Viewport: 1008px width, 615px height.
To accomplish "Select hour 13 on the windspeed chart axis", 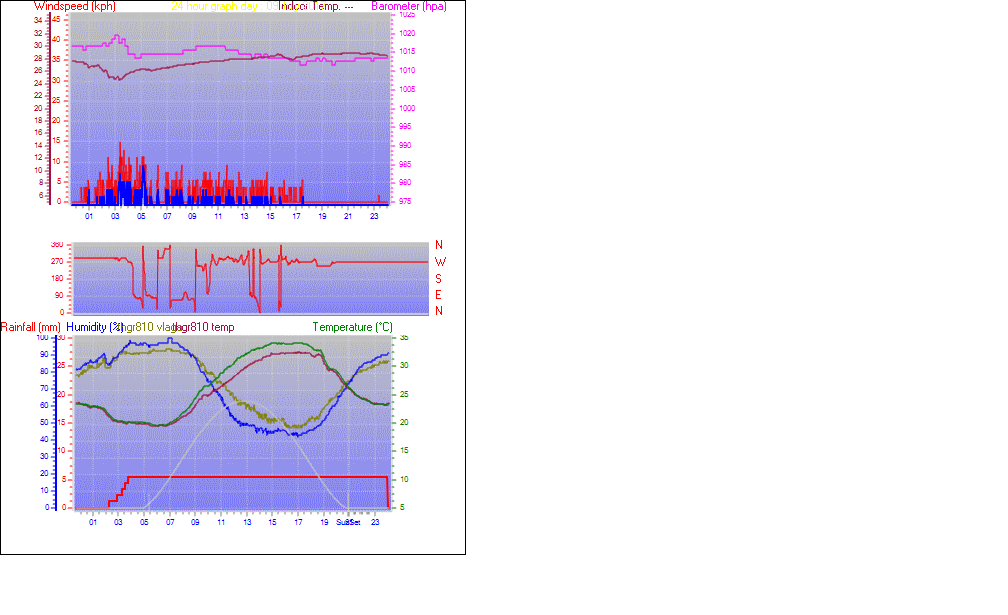I will point(244,216).
